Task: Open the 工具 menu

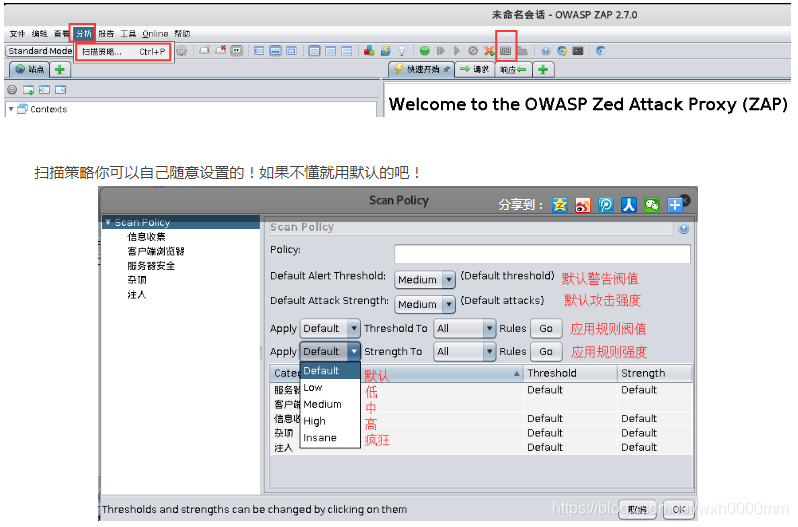Action: point(128,34)
